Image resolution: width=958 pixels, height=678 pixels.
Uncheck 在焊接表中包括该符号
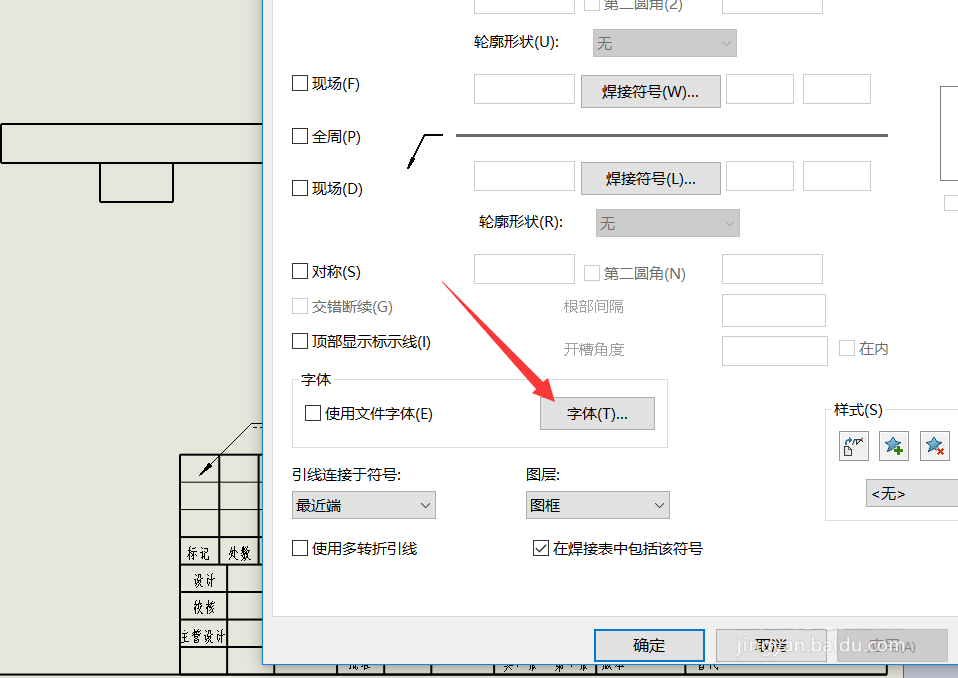[x=541, y=549]
